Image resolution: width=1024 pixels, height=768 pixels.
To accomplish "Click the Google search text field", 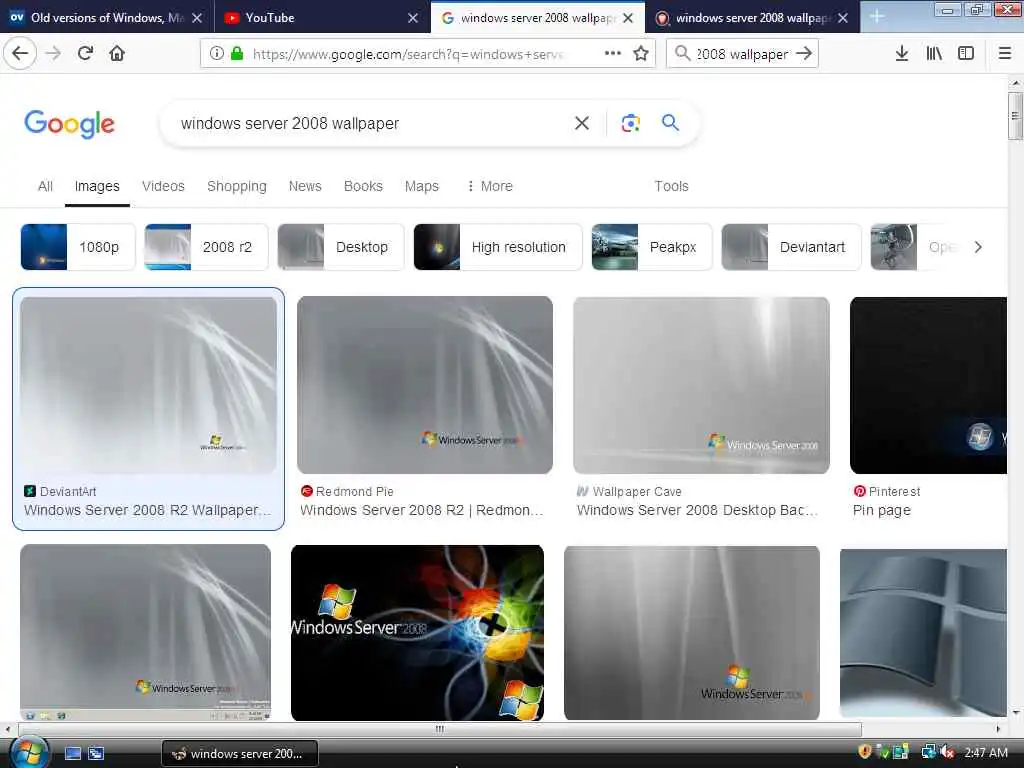I will pyautogui.click(x=369, y=123).
